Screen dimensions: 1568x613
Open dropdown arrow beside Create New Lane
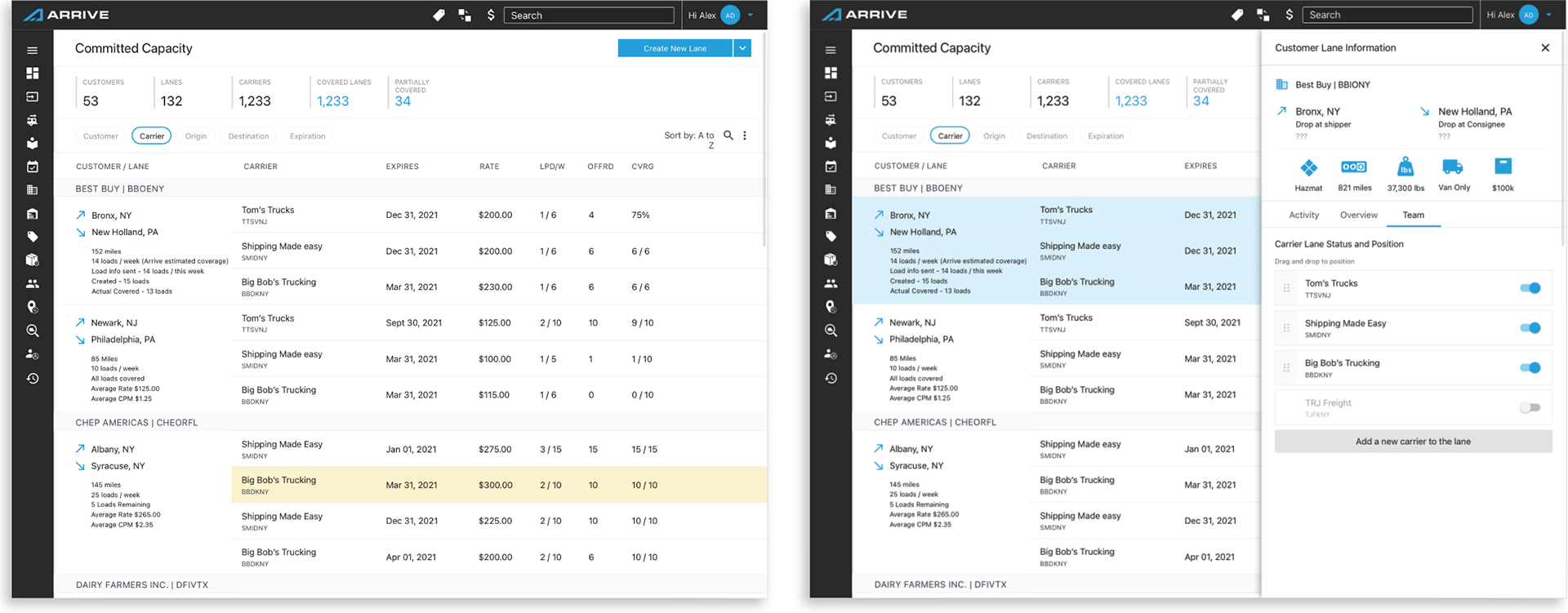[742, 48]
